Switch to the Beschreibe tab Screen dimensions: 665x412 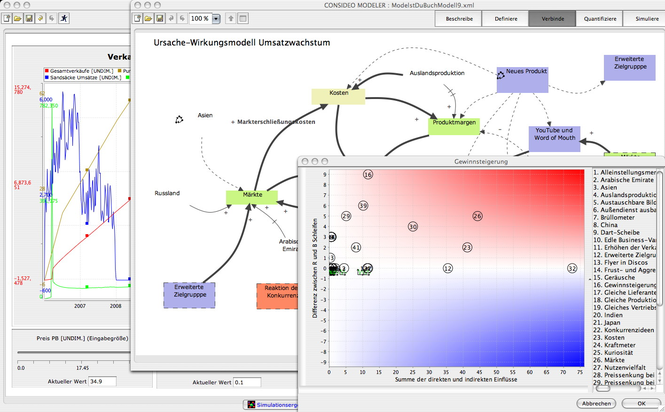pyautogui.click(x=459, y=19)
